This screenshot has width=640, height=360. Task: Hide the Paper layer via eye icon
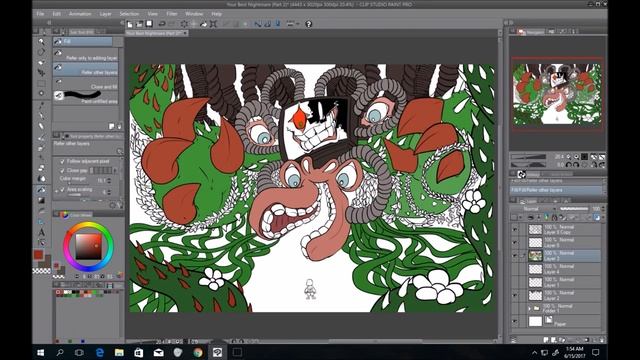click(x=515, y=322)
